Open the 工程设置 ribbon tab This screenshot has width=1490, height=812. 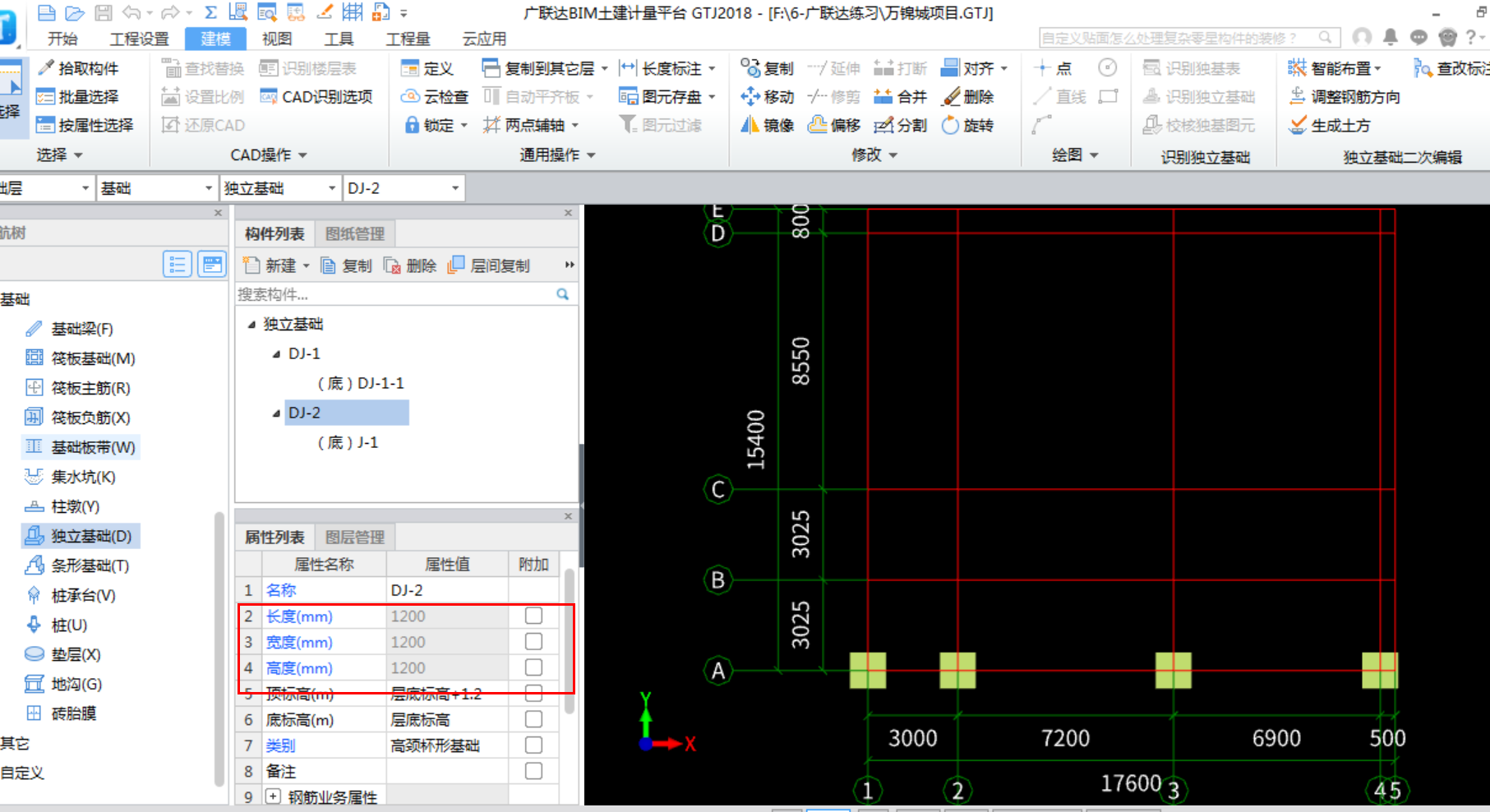[139, 39]
